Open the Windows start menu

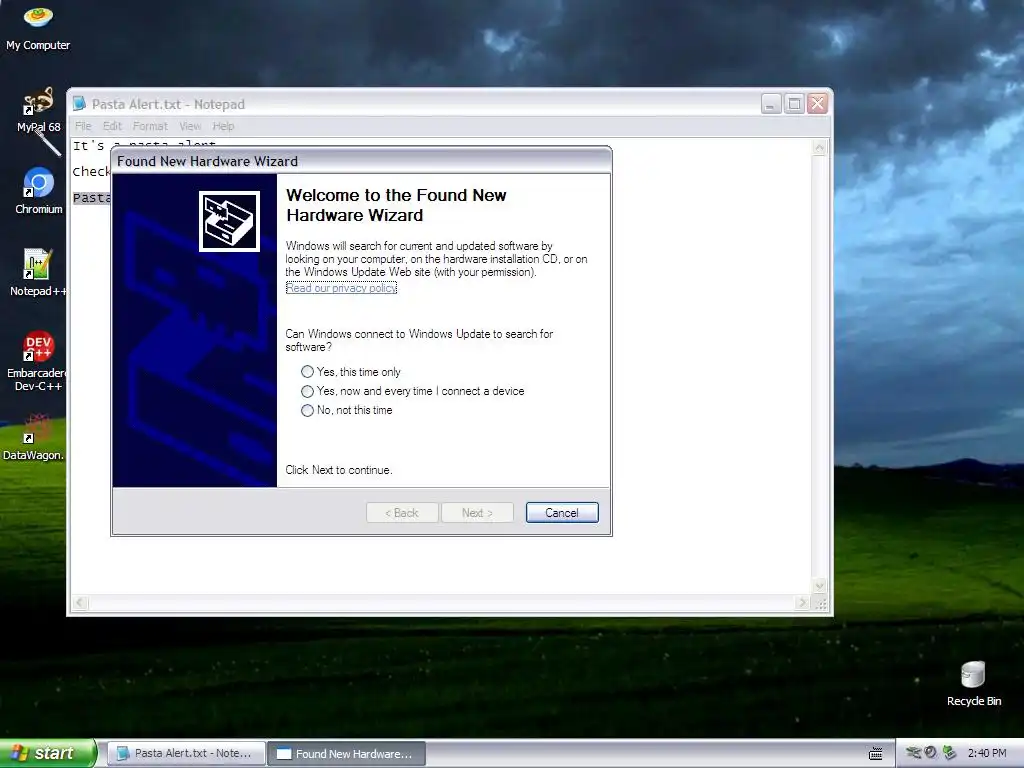48,753
